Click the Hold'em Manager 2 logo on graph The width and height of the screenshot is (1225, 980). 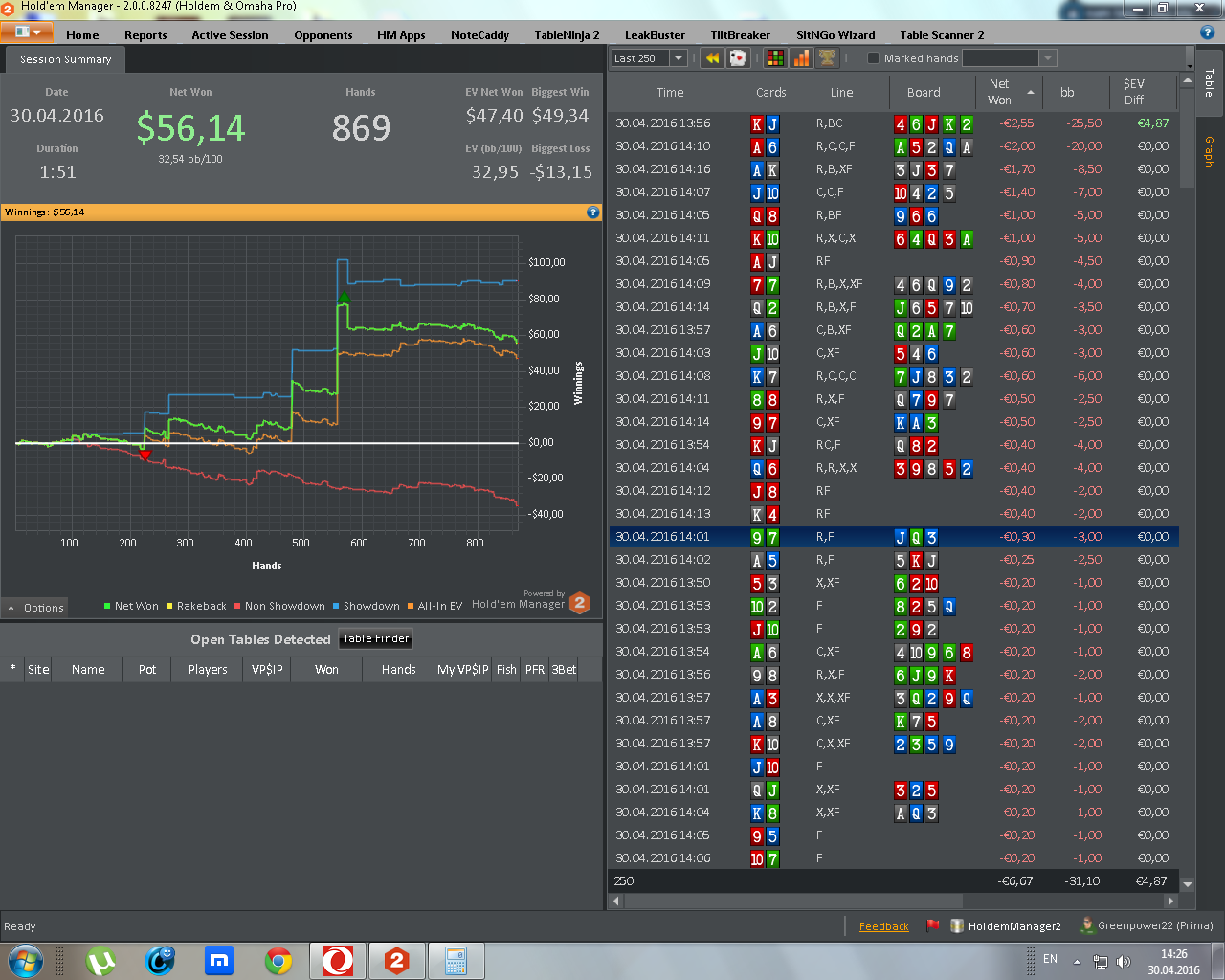(x=580, y=603)
